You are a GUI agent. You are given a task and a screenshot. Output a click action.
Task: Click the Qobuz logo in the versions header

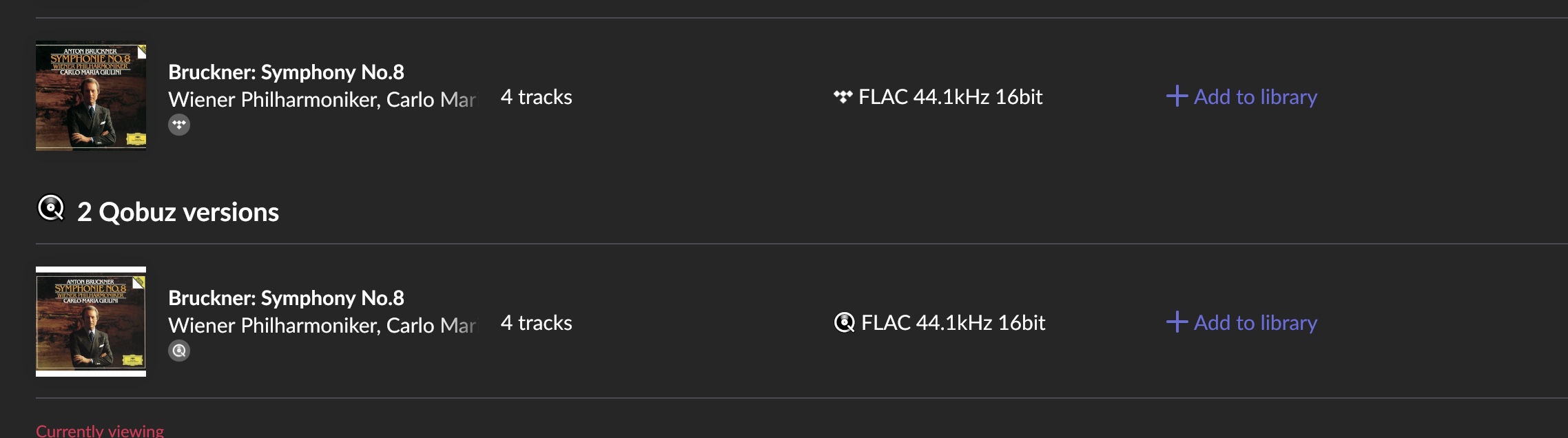(x=51, y=208)
